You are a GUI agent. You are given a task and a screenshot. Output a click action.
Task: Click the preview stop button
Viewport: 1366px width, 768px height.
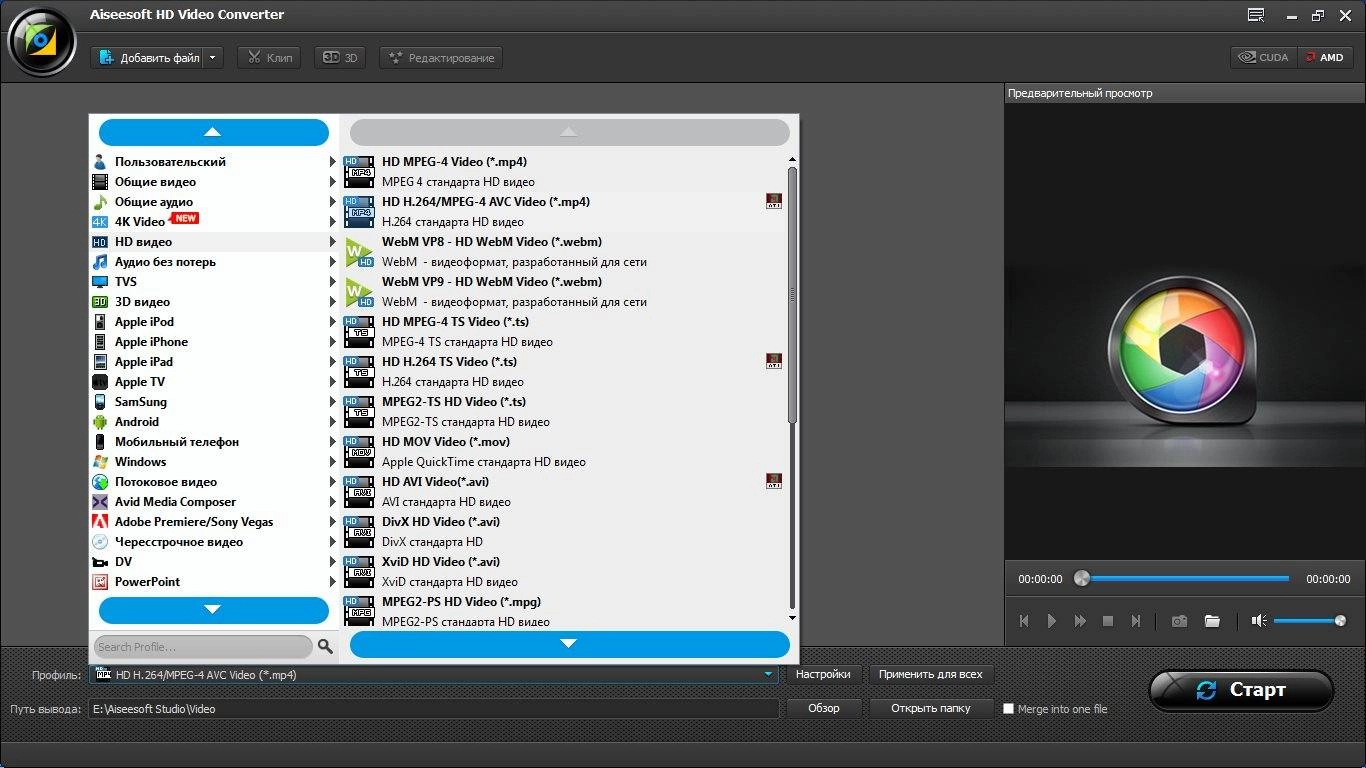pos(1108,621)
